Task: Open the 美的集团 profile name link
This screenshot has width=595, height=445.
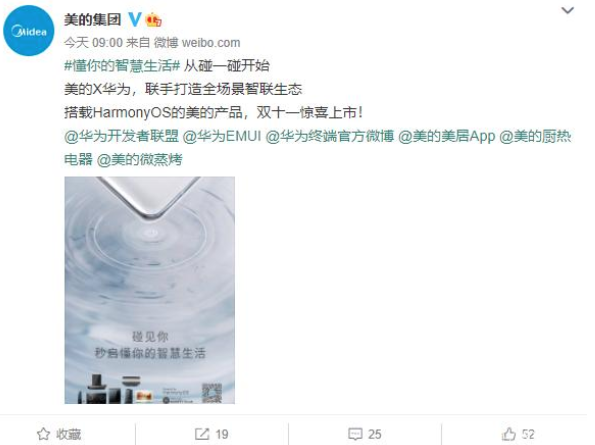Action: pos(93,19)
